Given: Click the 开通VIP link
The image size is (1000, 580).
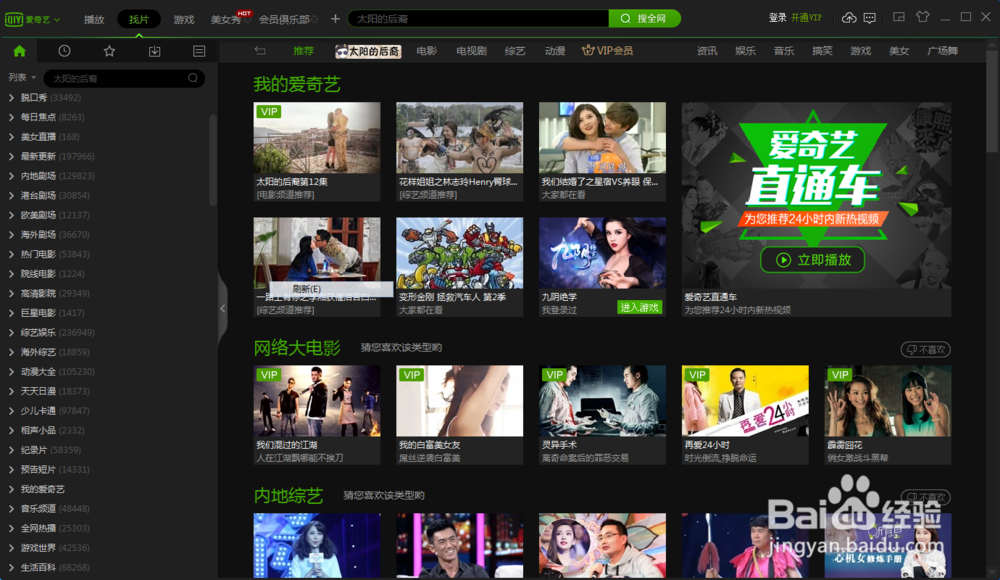Looking at the screenshot, I should point(807,18).
